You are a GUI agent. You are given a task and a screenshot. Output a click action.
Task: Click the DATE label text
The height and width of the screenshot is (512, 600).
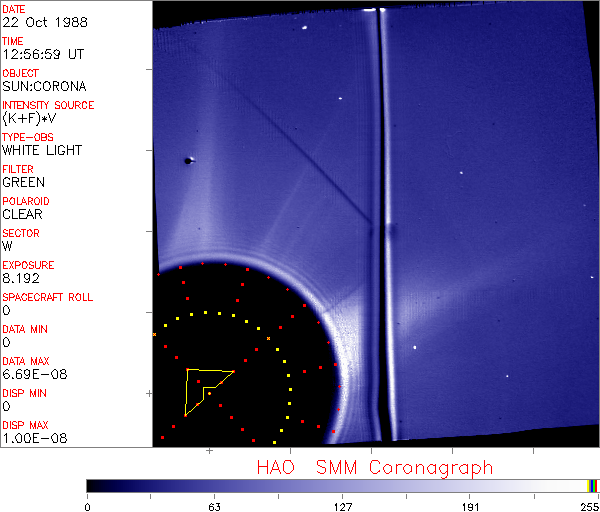click(14, 9)
